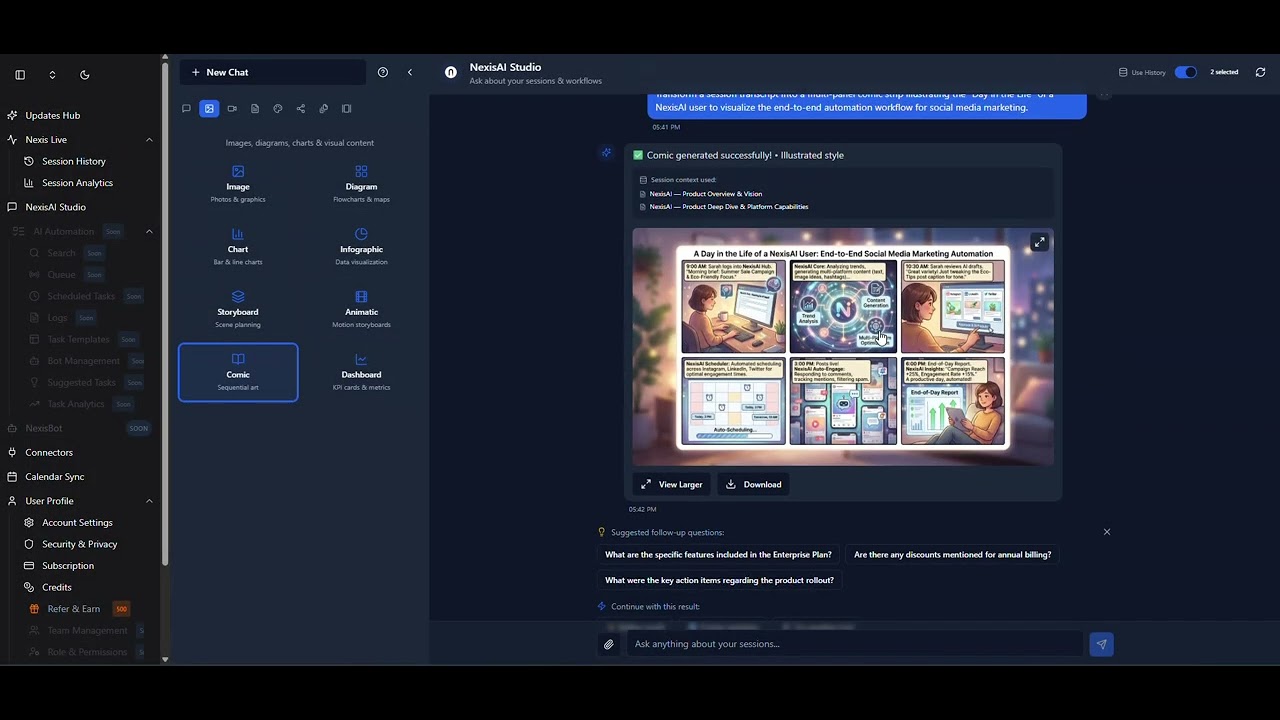Ask about Enterprise Plan features suggestion
The image size is (1280, 720).
tap(718, 554)
